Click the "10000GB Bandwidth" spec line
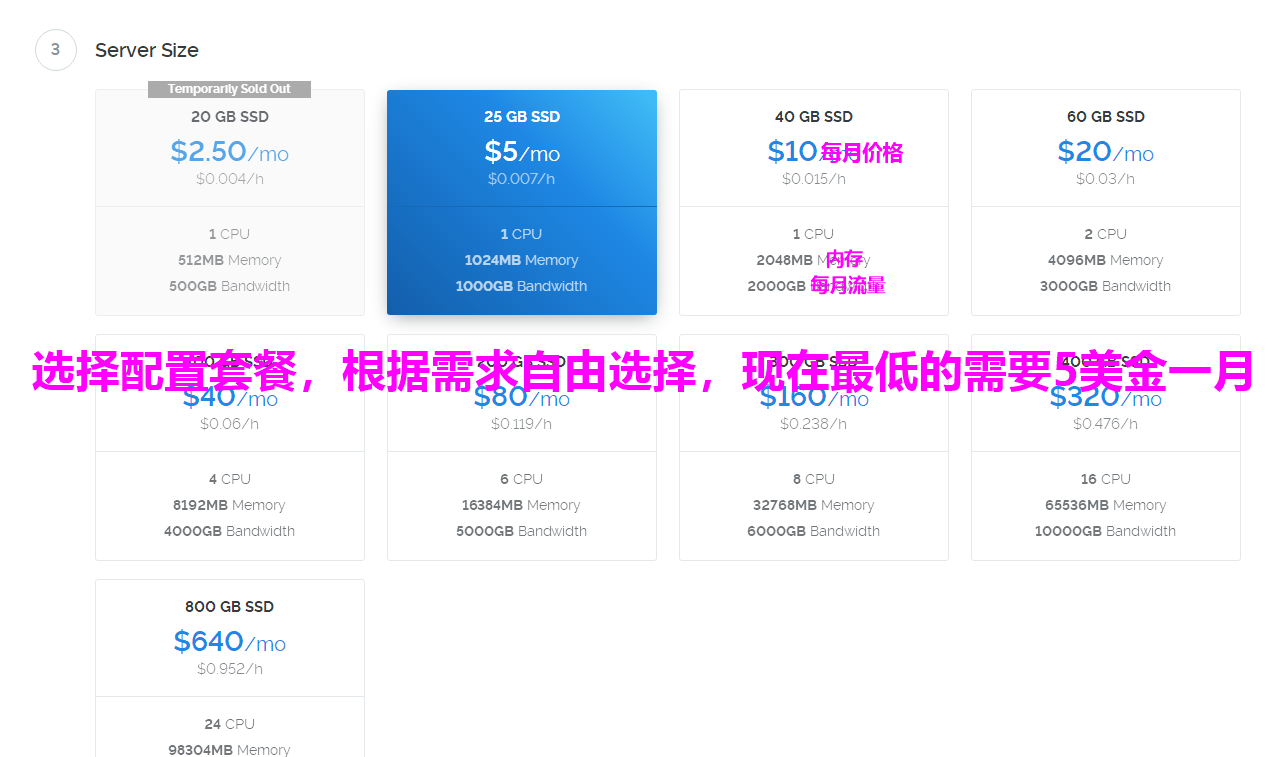Viewport: 1283px width, 757px height. point(1106,531)
